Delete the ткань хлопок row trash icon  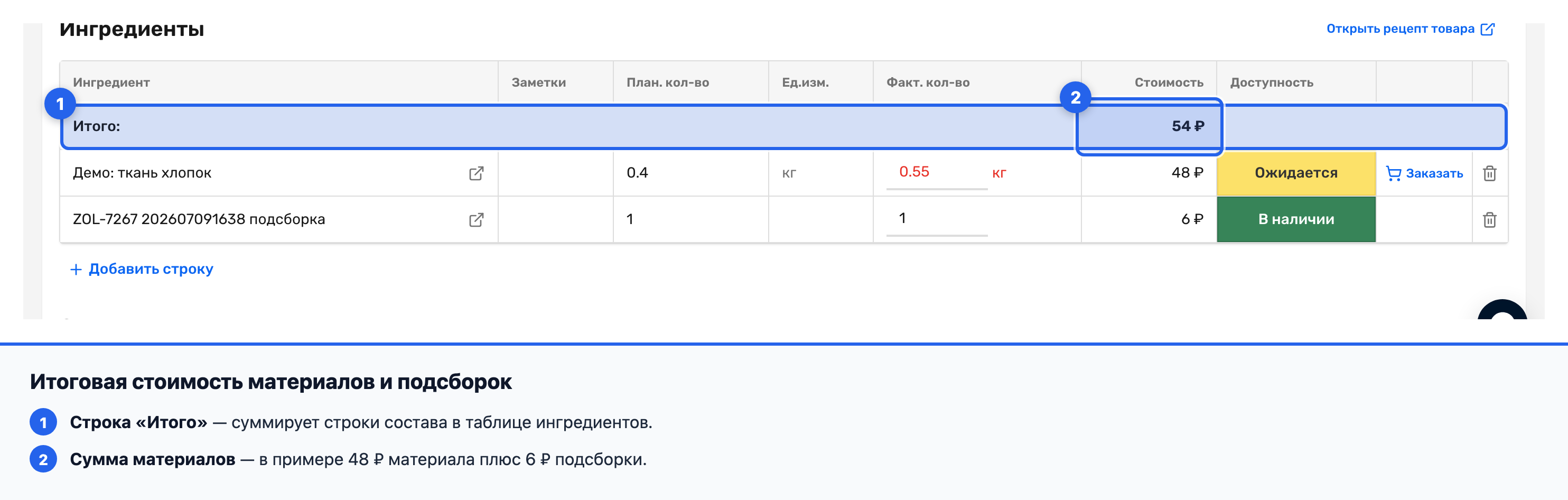(1489, 173)
